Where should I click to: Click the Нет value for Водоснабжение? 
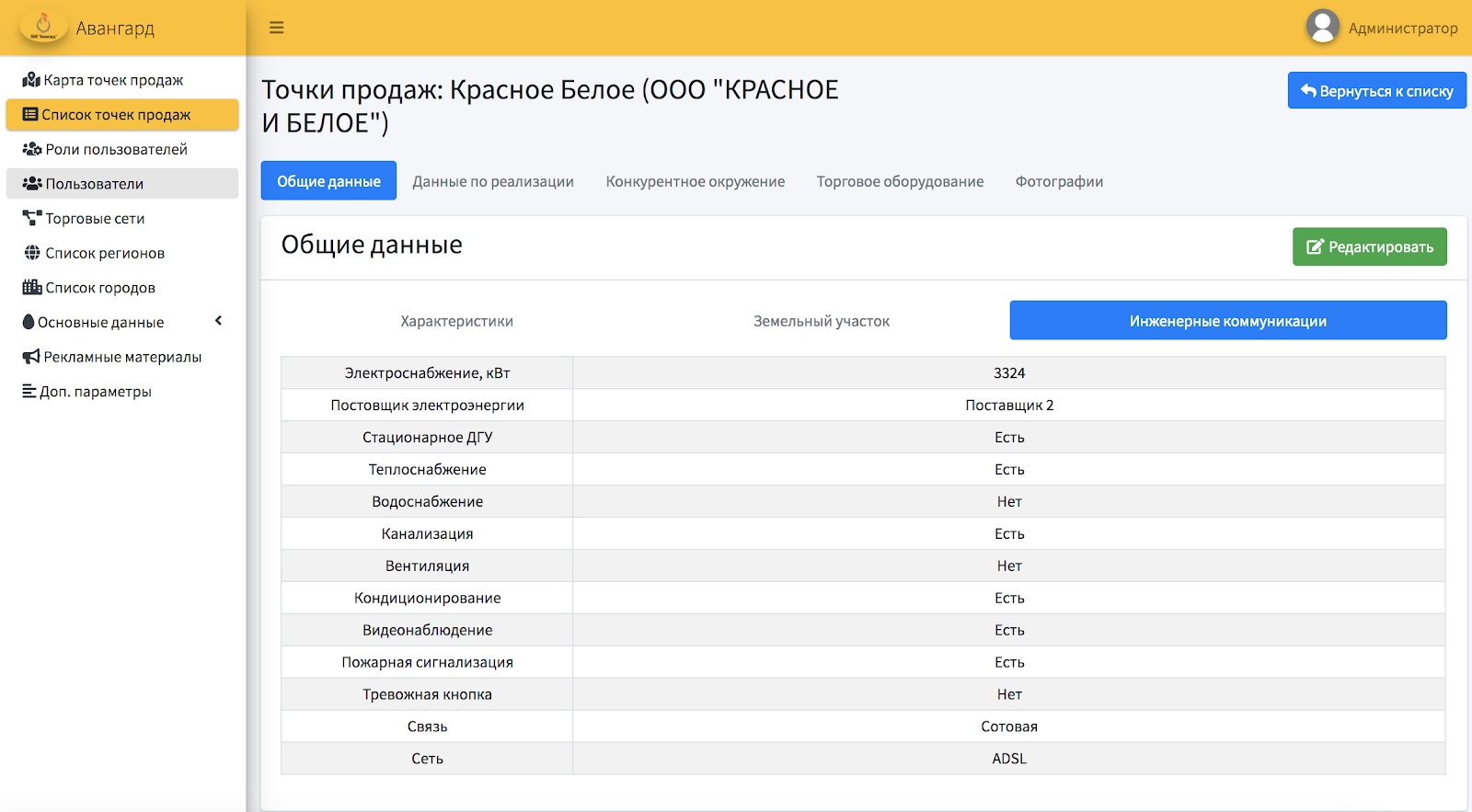(1009, 501)
